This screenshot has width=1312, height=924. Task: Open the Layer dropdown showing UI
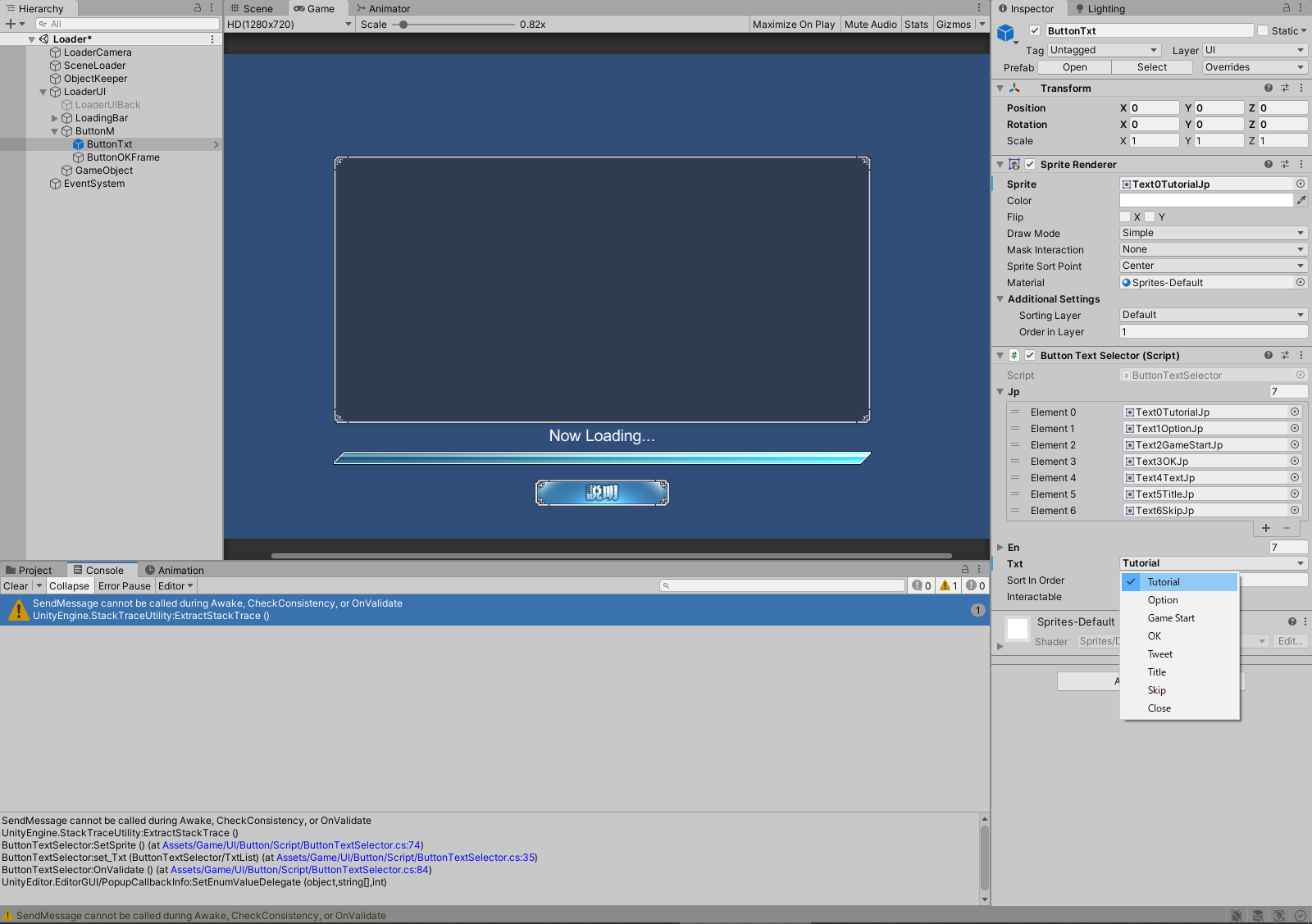tap(1255, 50)
